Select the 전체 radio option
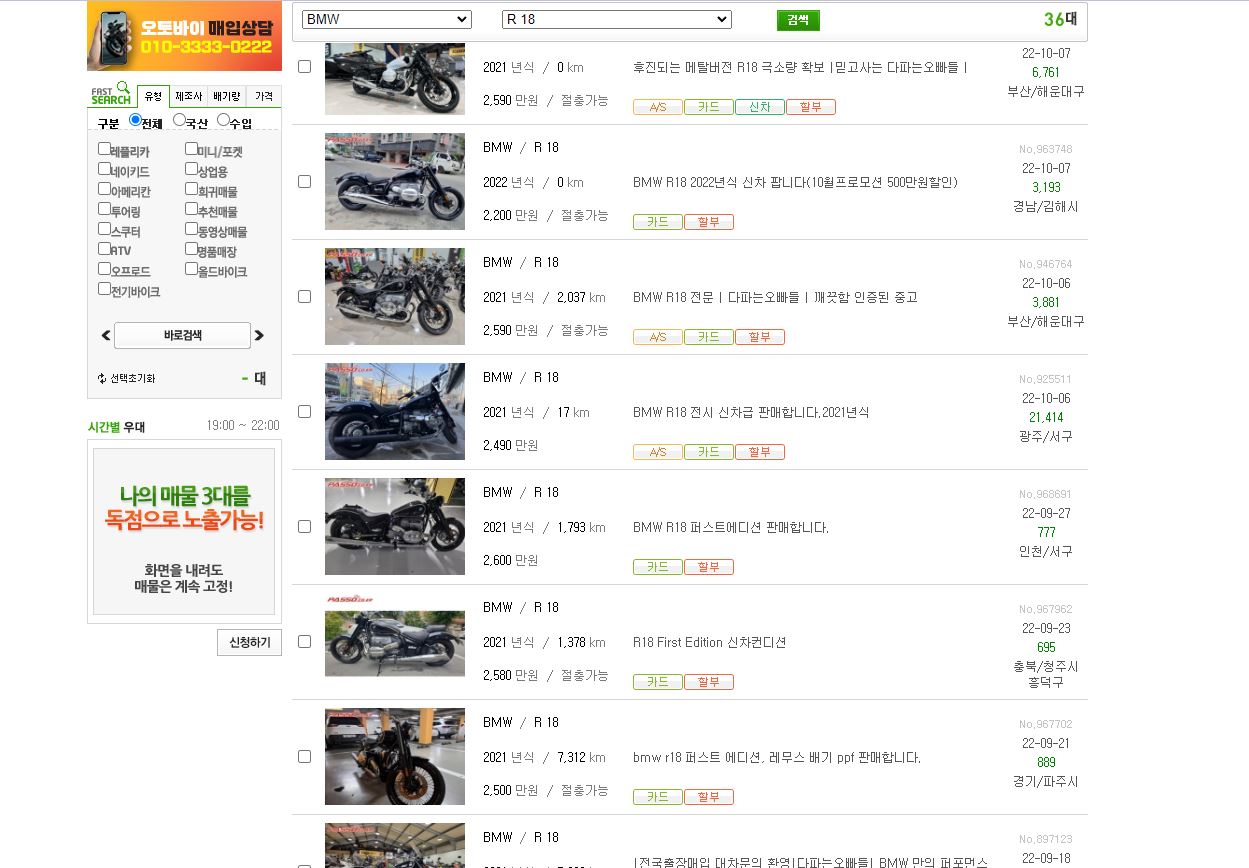The height and width of the screenshot is (868, 1249). point(135,120)
